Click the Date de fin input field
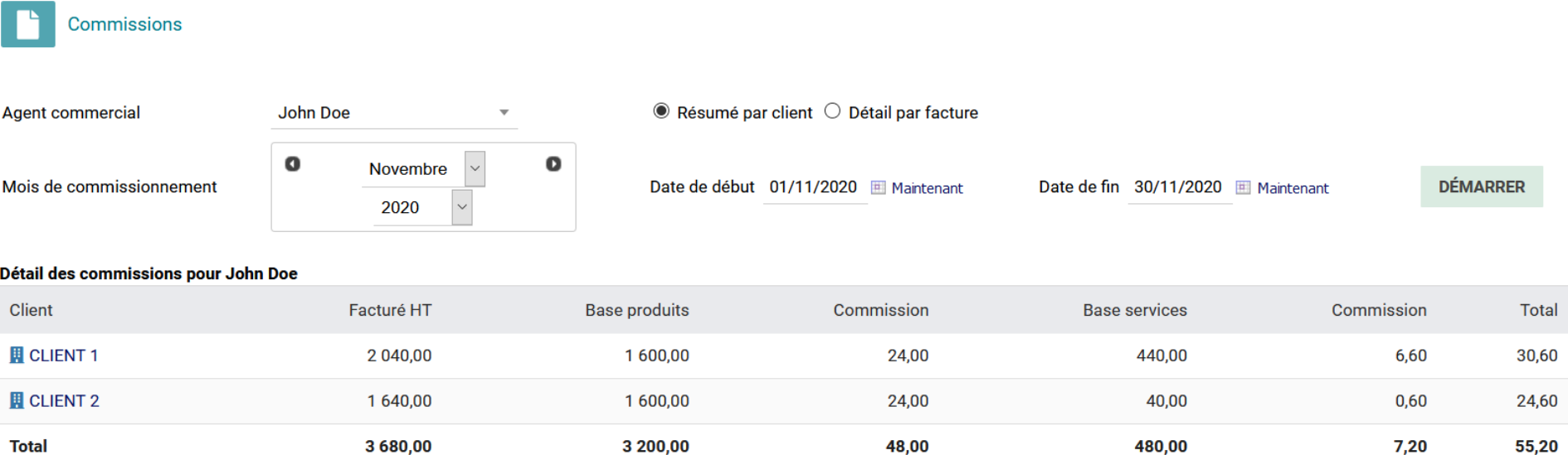Screen dimensions: 1568x455 1178,187
